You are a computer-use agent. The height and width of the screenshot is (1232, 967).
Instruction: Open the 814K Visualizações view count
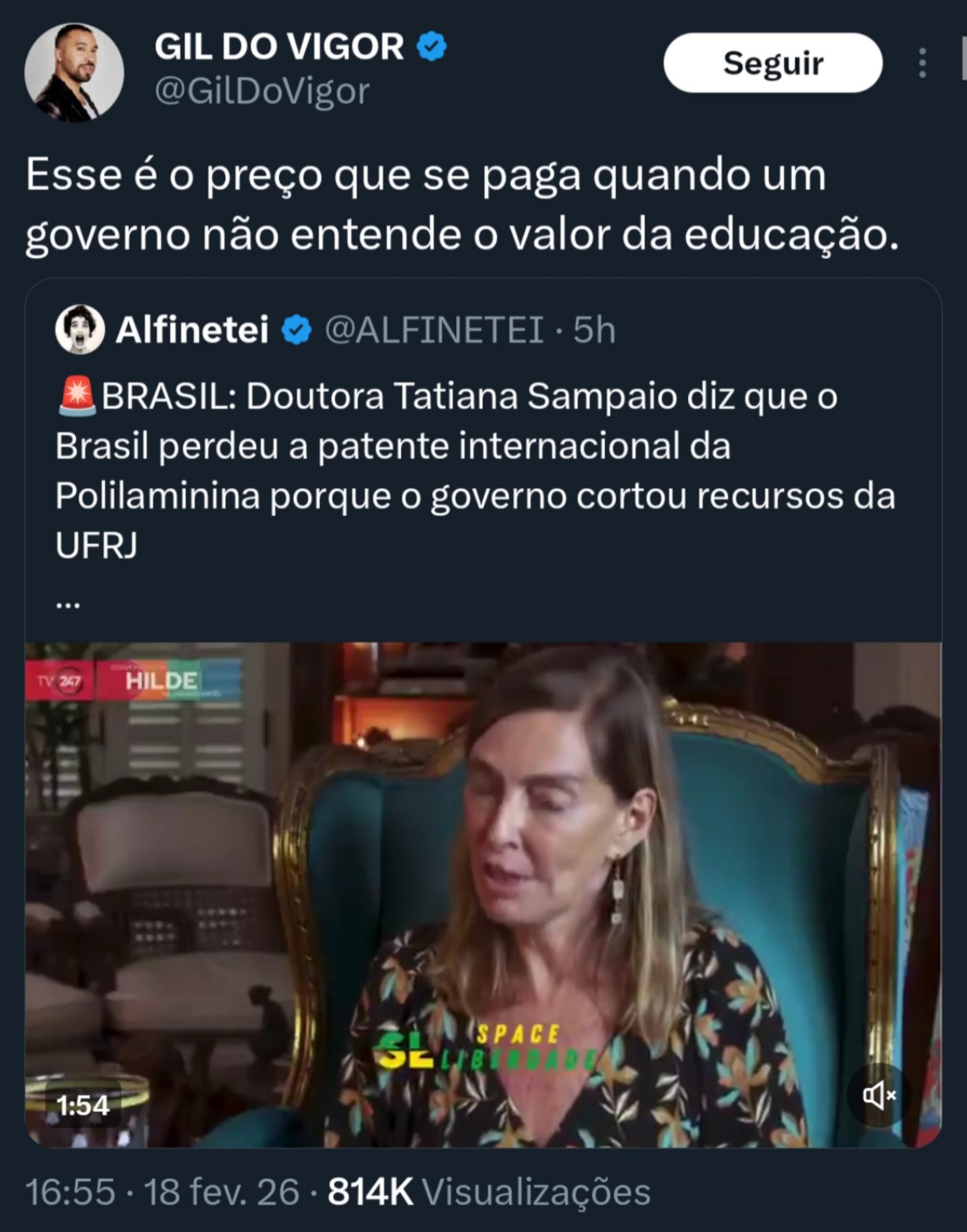(489, 1191)
